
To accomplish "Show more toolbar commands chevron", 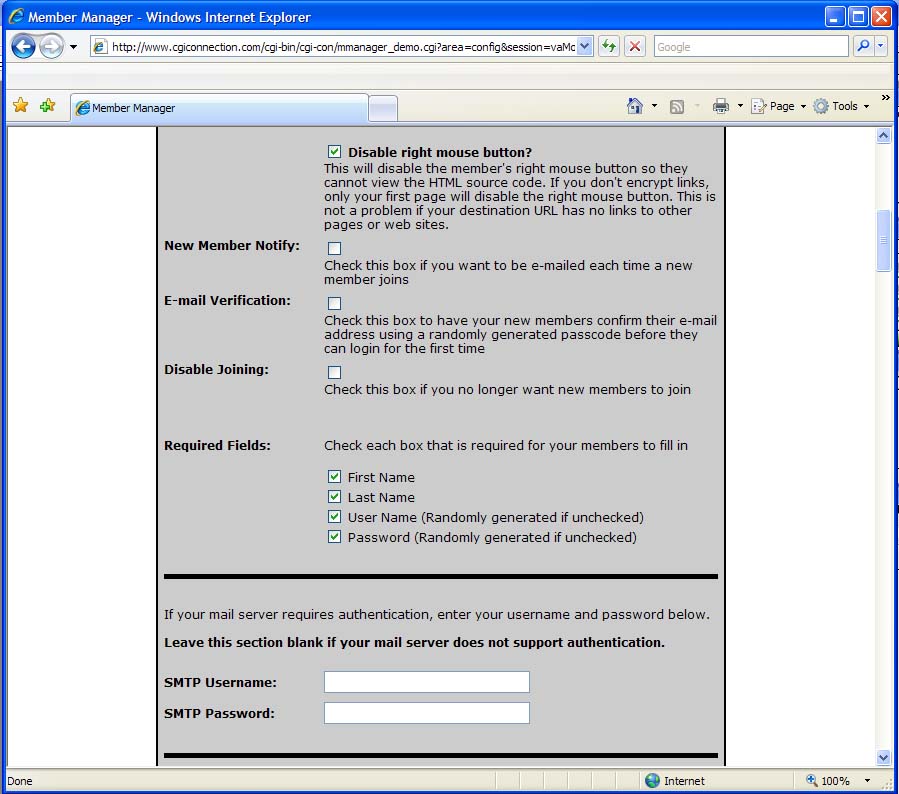I will 885,98.
